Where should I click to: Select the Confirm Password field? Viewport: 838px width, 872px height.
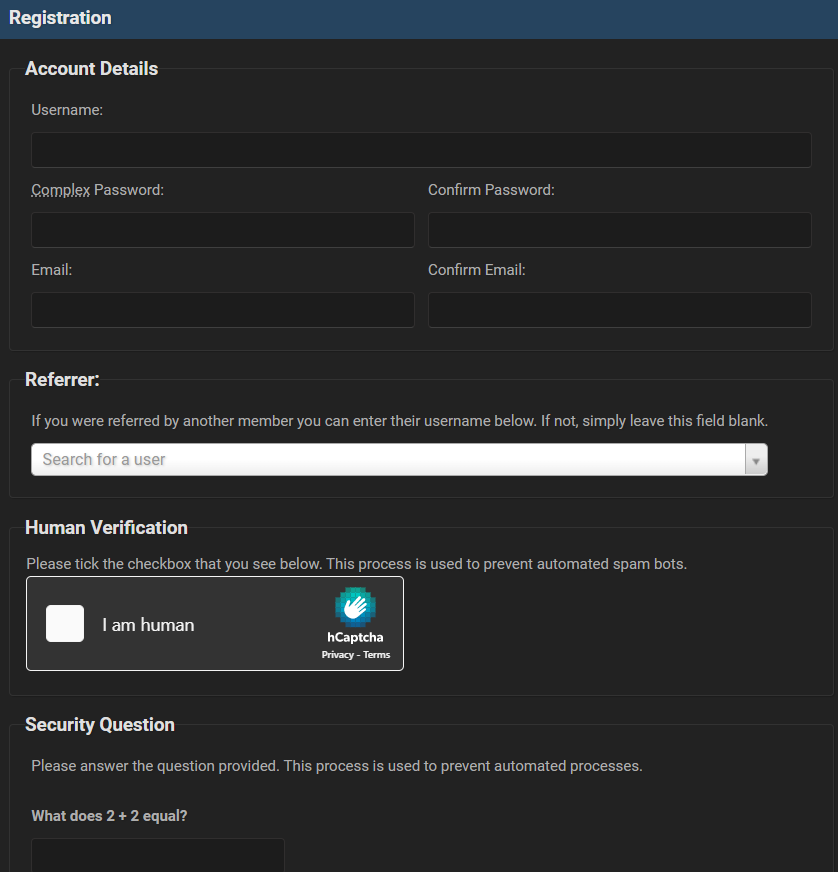click(x=619, y=230)
